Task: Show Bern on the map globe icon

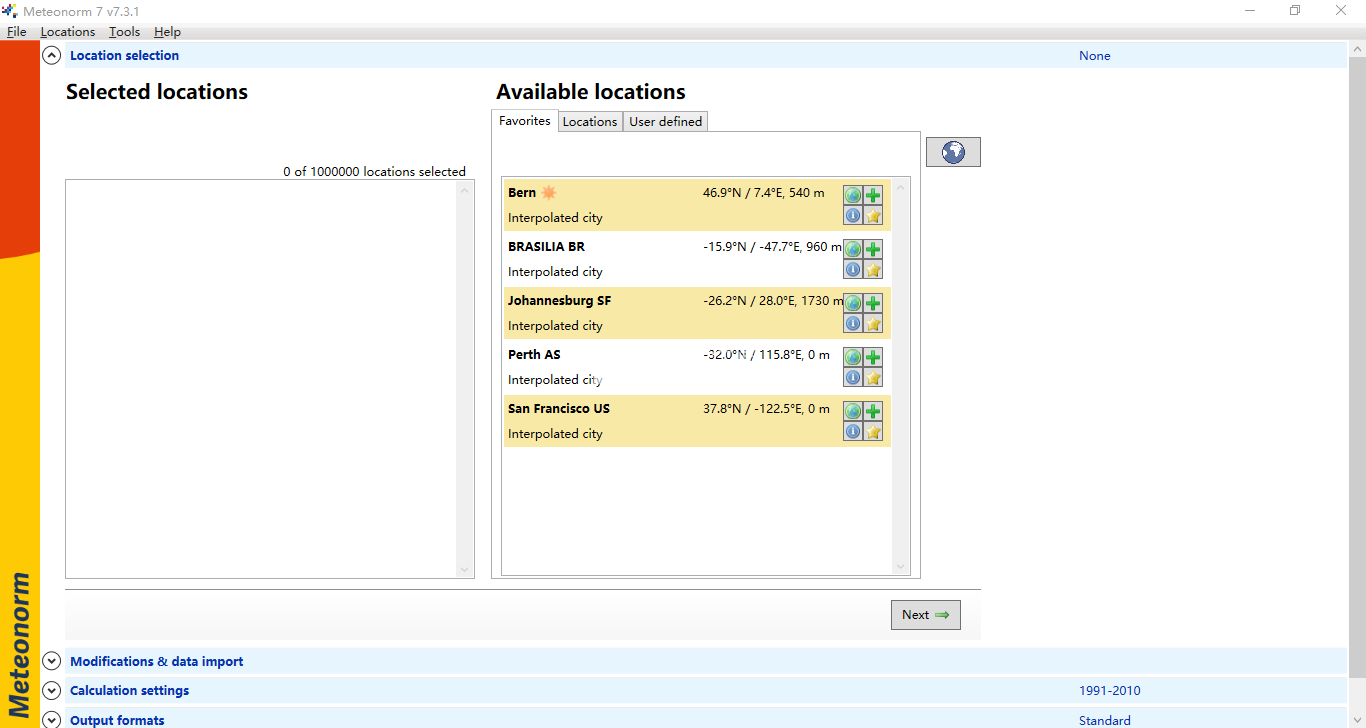Action: point(853,195)
